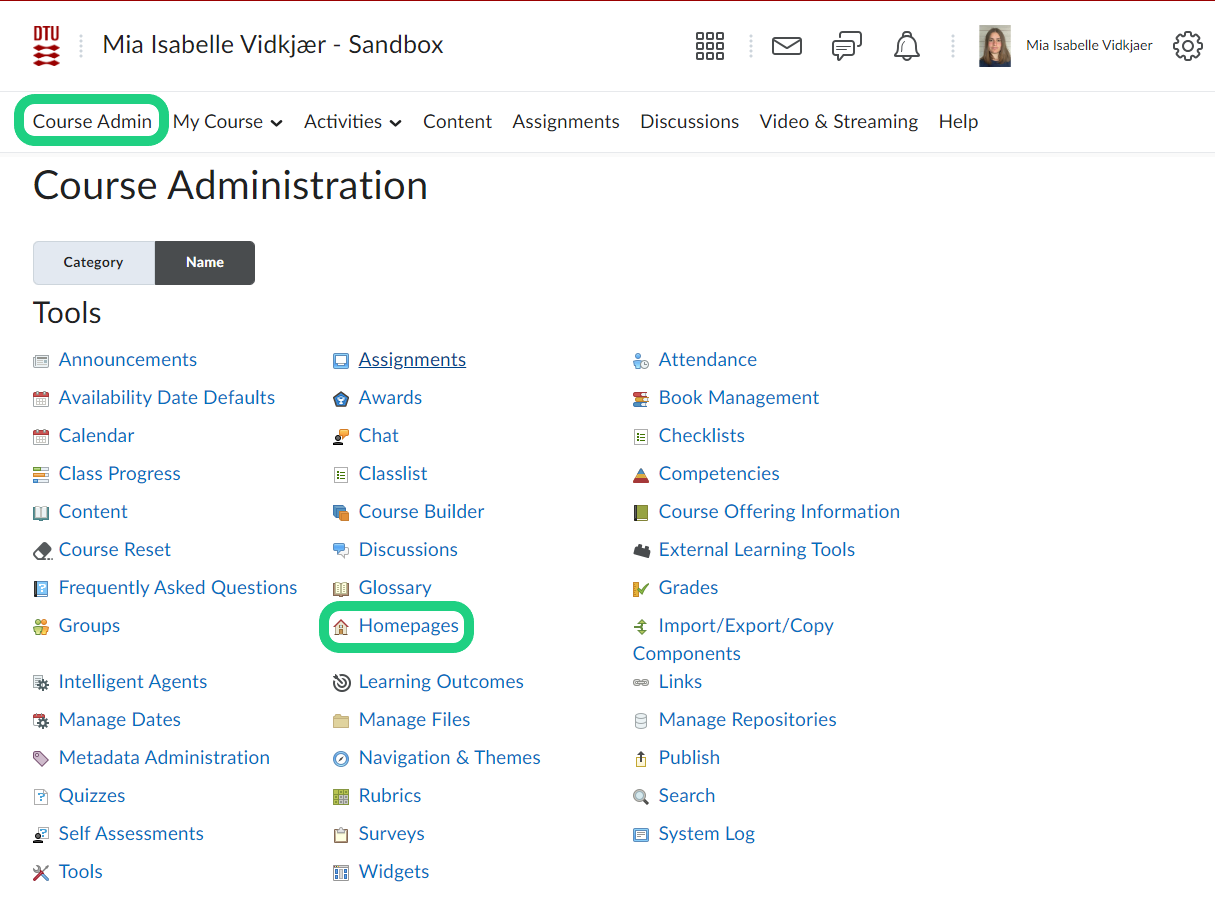Switch tool sorting to Name view
The height and width of the screenshot is (914, 1215).
coord(205,263)
